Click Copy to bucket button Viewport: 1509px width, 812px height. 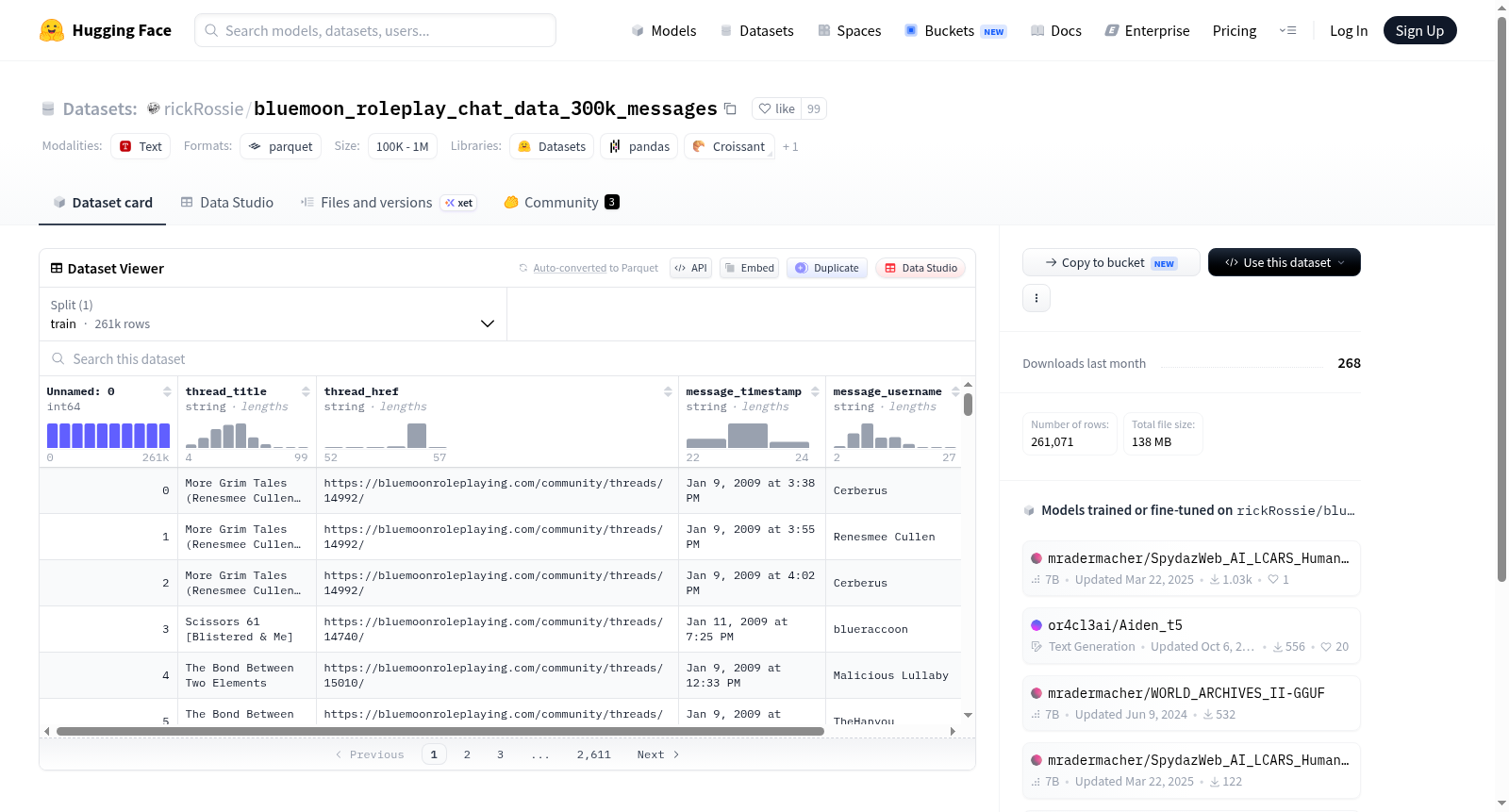point(1111,262)
